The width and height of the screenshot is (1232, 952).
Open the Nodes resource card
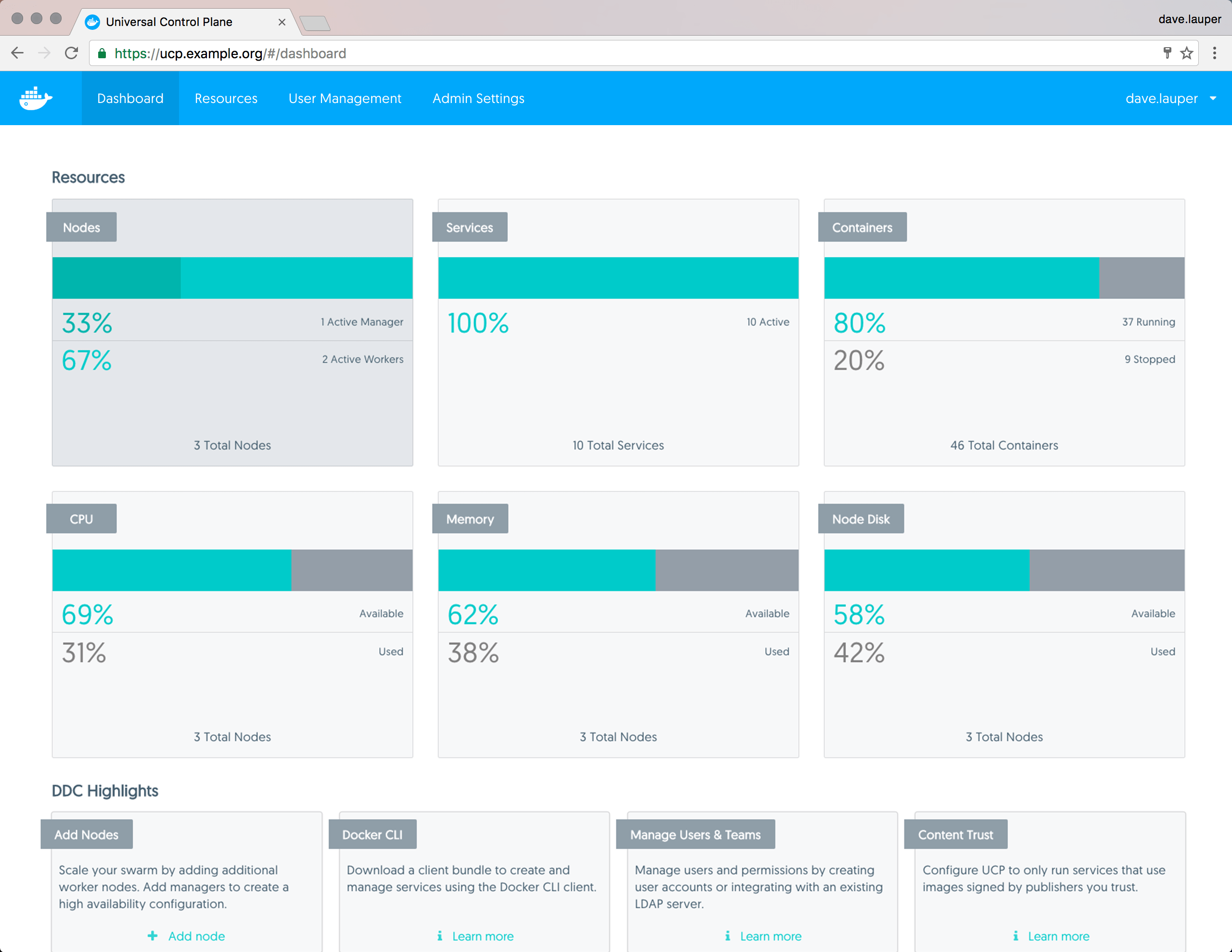point(232,395)
